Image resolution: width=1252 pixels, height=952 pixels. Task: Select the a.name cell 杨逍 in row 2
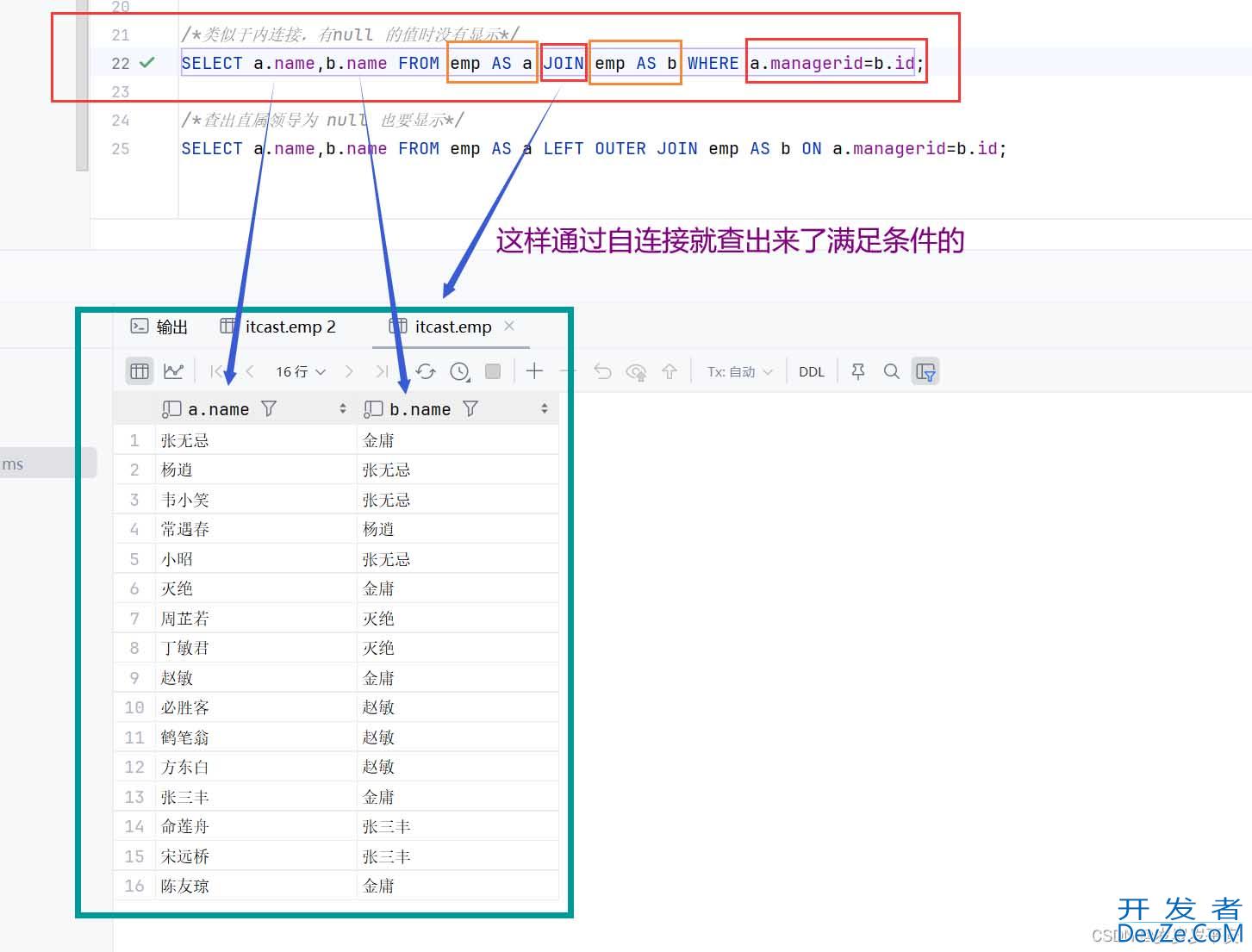click(x=256, y=470)
